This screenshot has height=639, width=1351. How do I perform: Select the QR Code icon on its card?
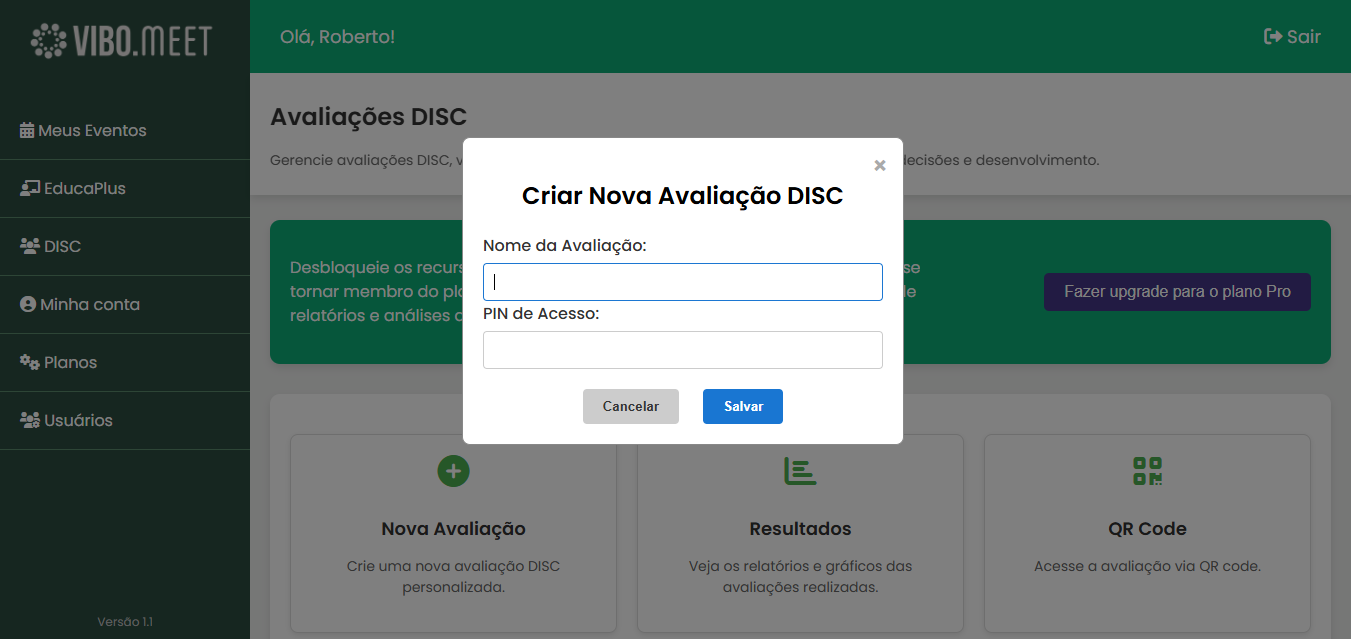(1147, 470)
